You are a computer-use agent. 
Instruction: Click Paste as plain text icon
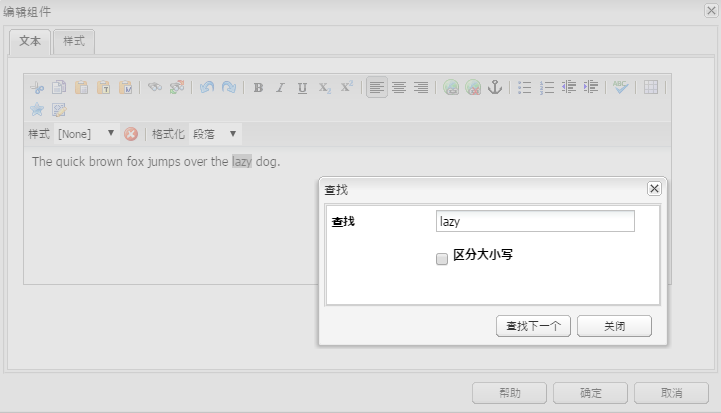(103, 87)
